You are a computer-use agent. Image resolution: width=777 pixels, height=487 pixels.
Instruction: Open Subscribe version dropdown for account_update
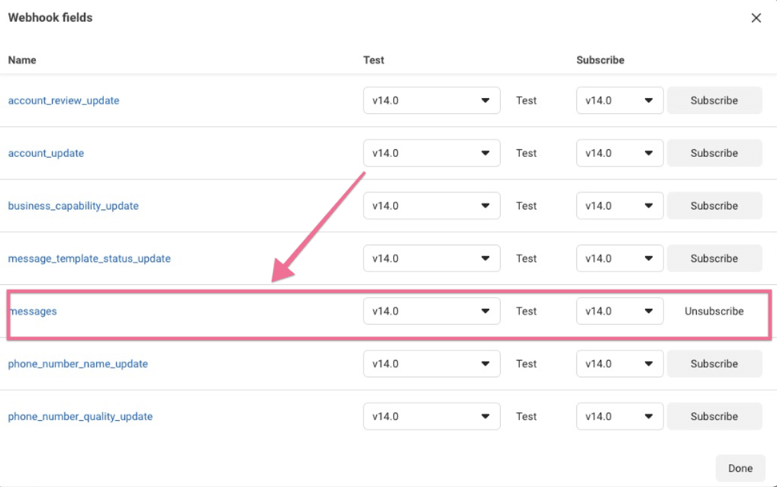(619, 153)
